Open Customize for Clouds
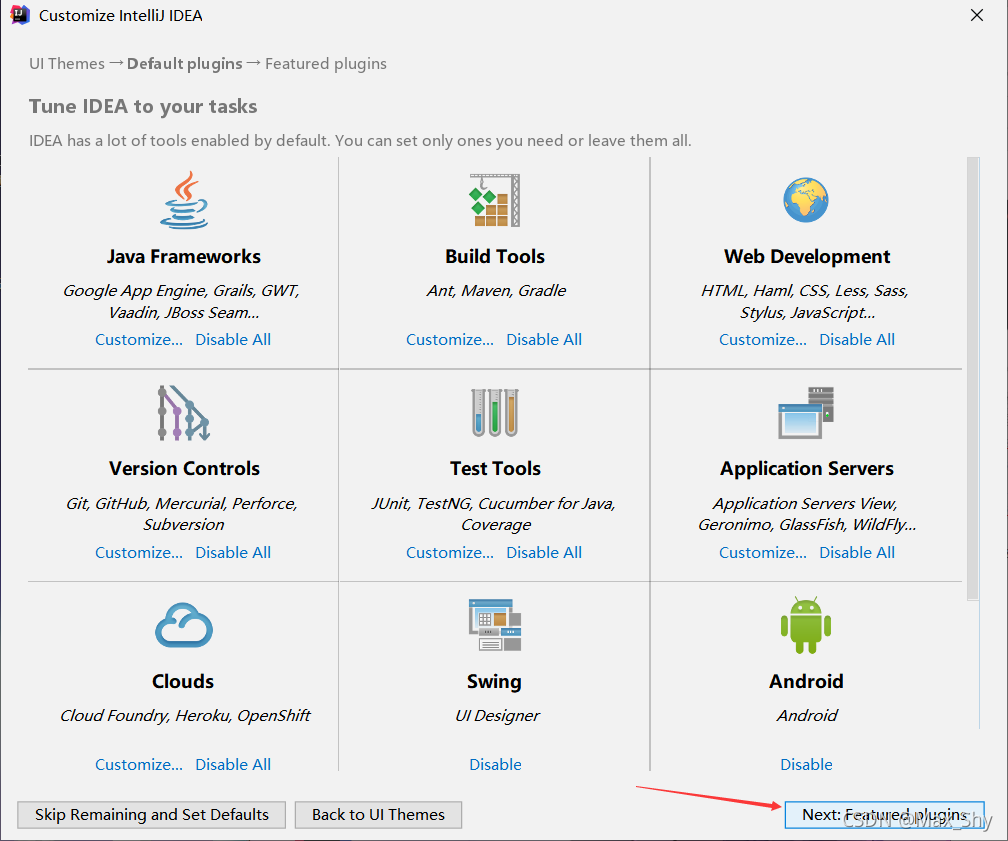The height and width of the screenshot is (841, 1008). [x=139, y=764]
